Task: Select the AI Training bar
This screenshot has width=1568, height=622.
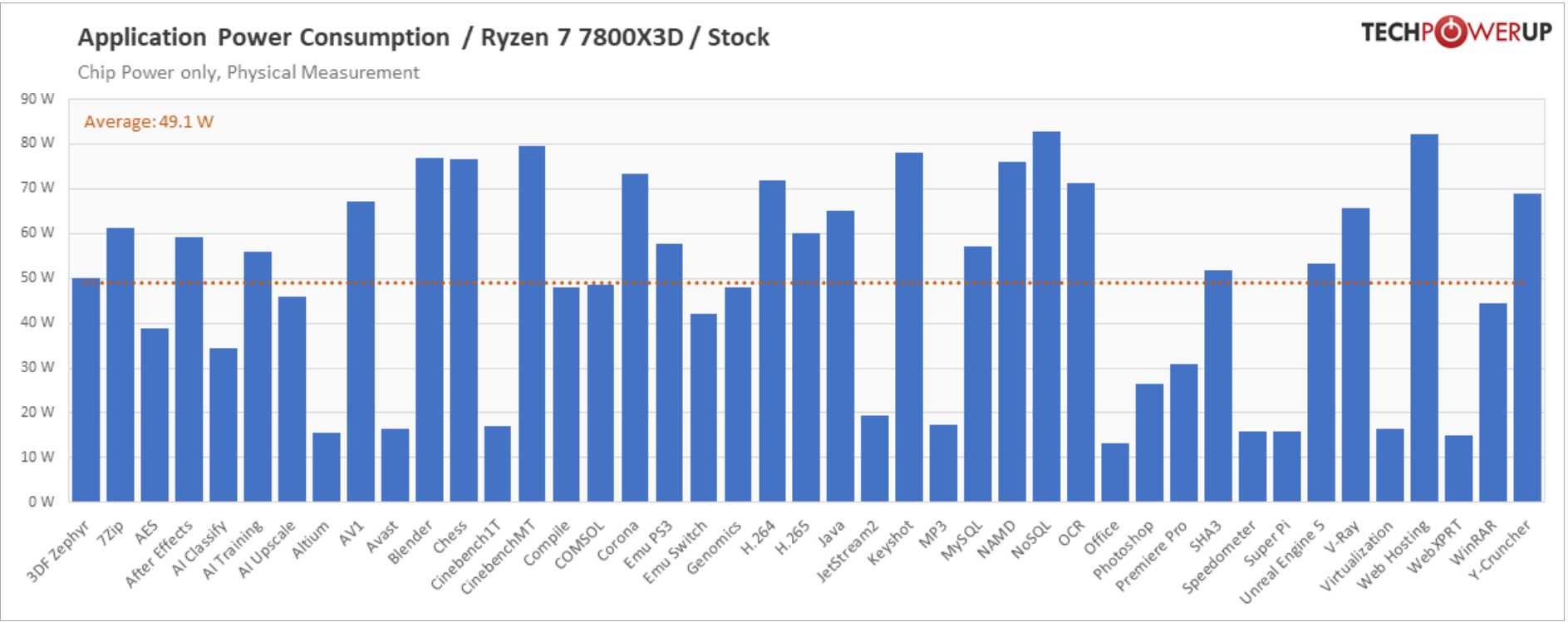Action: pyautogui.click(x=258, y=376)
